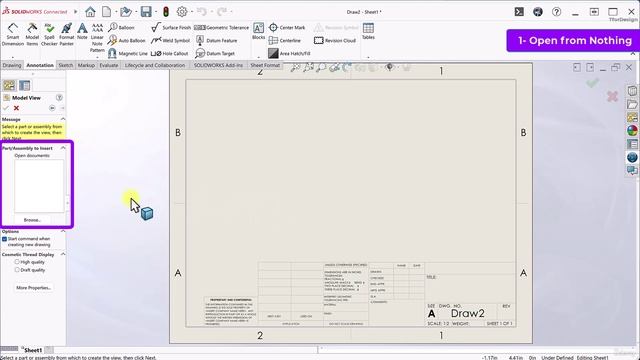Viewport: 640px width, 360px height.
Task: Collapse the Part/Assembly to Insert section
Action: point(63,148)
